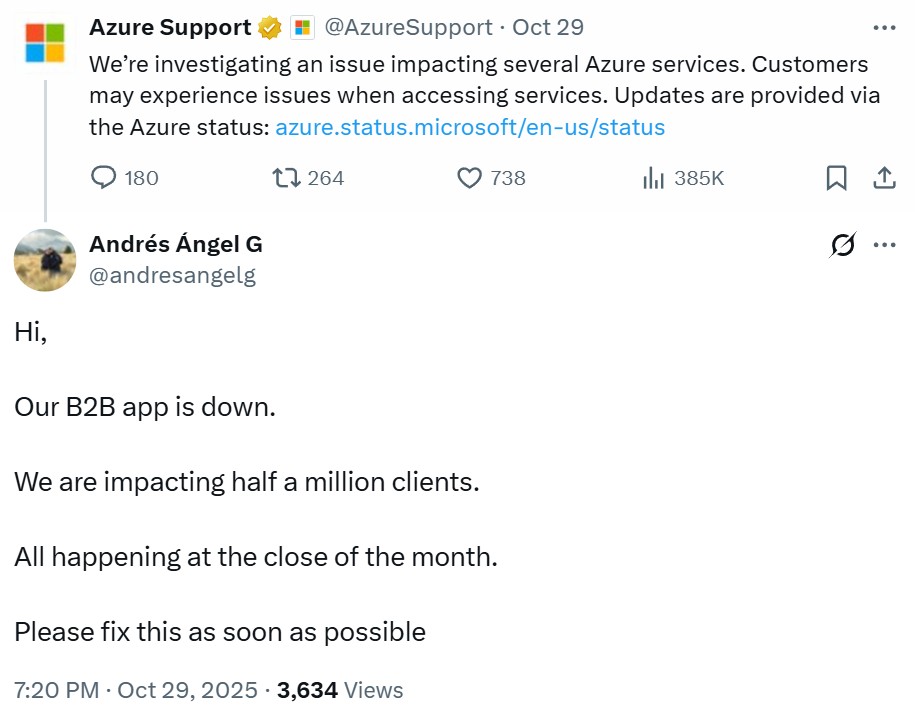Click the Azure Support Microsoft logo avatar
Screen dimensions: 915x722
[45, 43]
